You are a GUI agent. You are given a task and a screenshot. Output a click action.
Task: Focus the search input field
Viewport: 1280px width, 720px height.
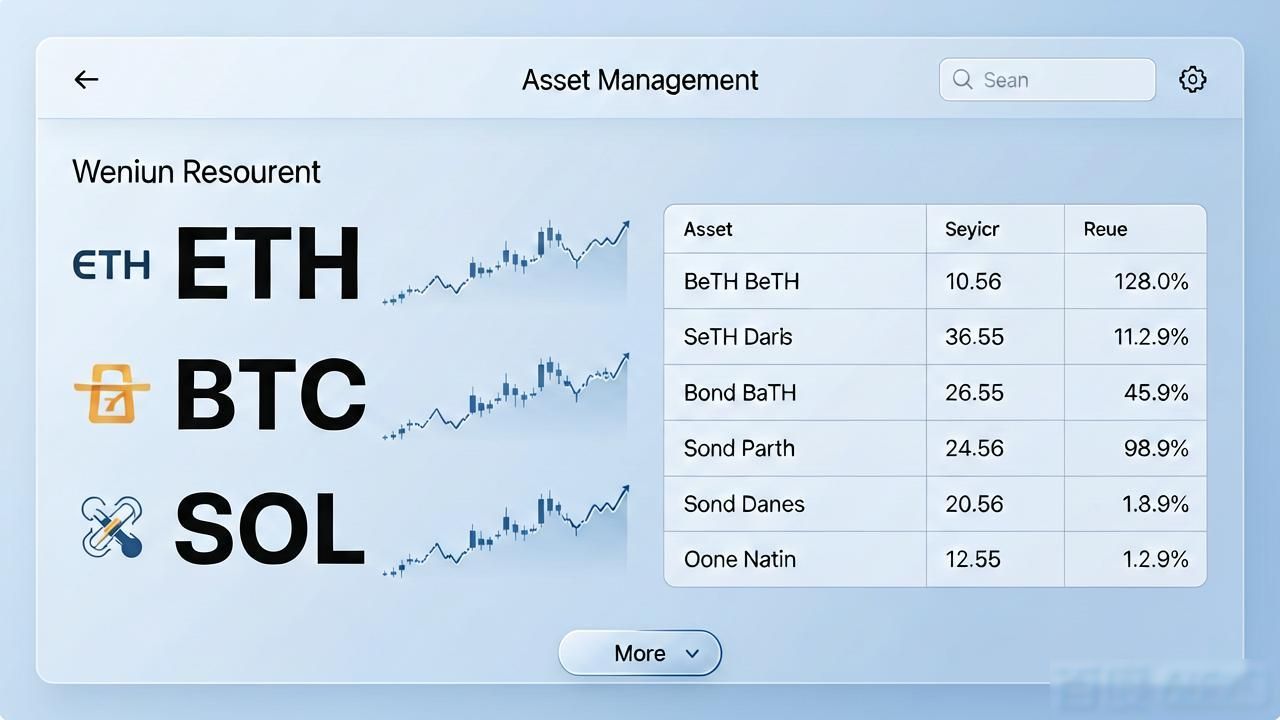[1047, 80]
